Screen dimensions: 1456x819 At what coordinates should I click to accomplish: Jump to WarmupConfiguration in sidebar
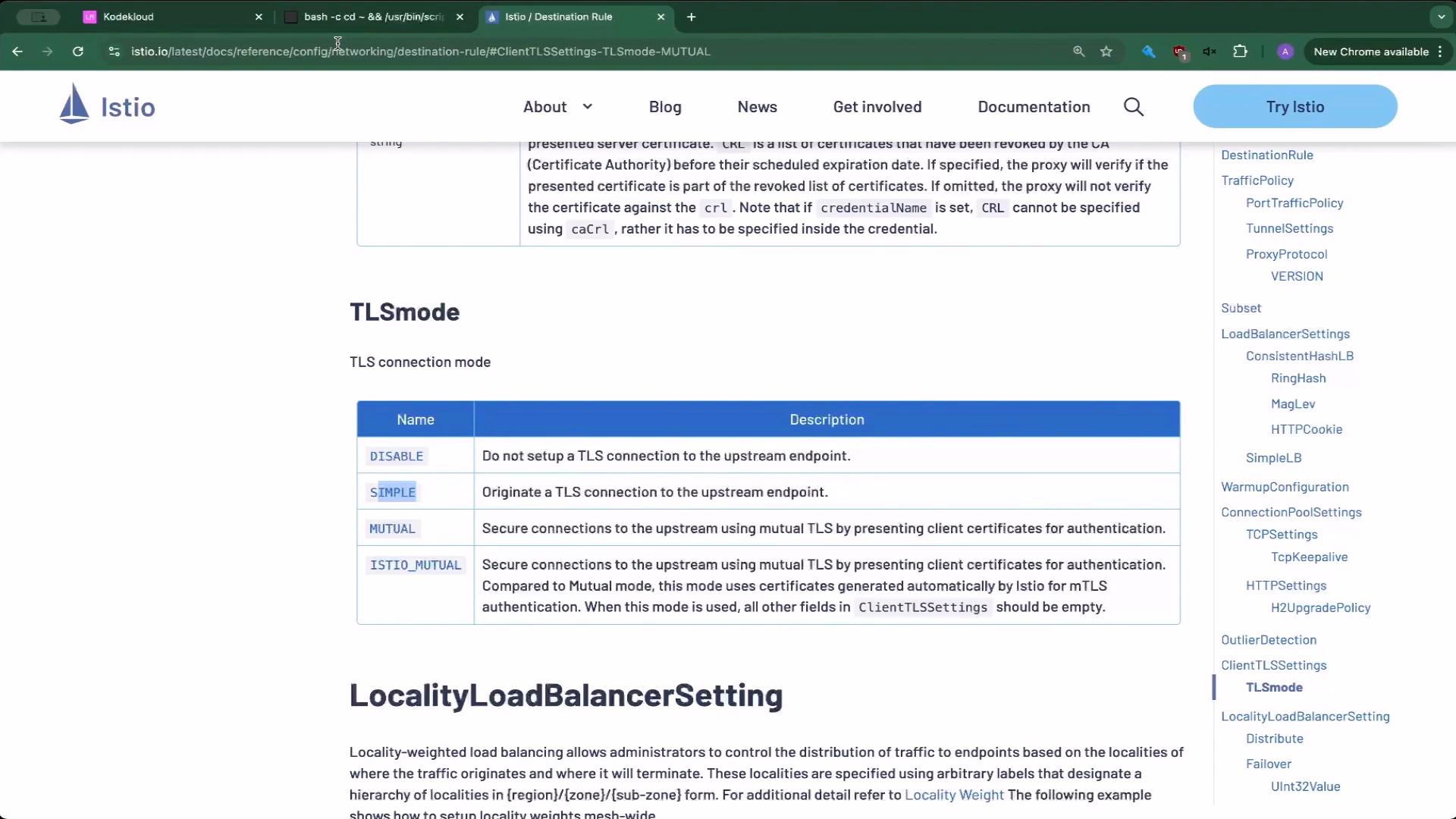[x=1285, y=487]
